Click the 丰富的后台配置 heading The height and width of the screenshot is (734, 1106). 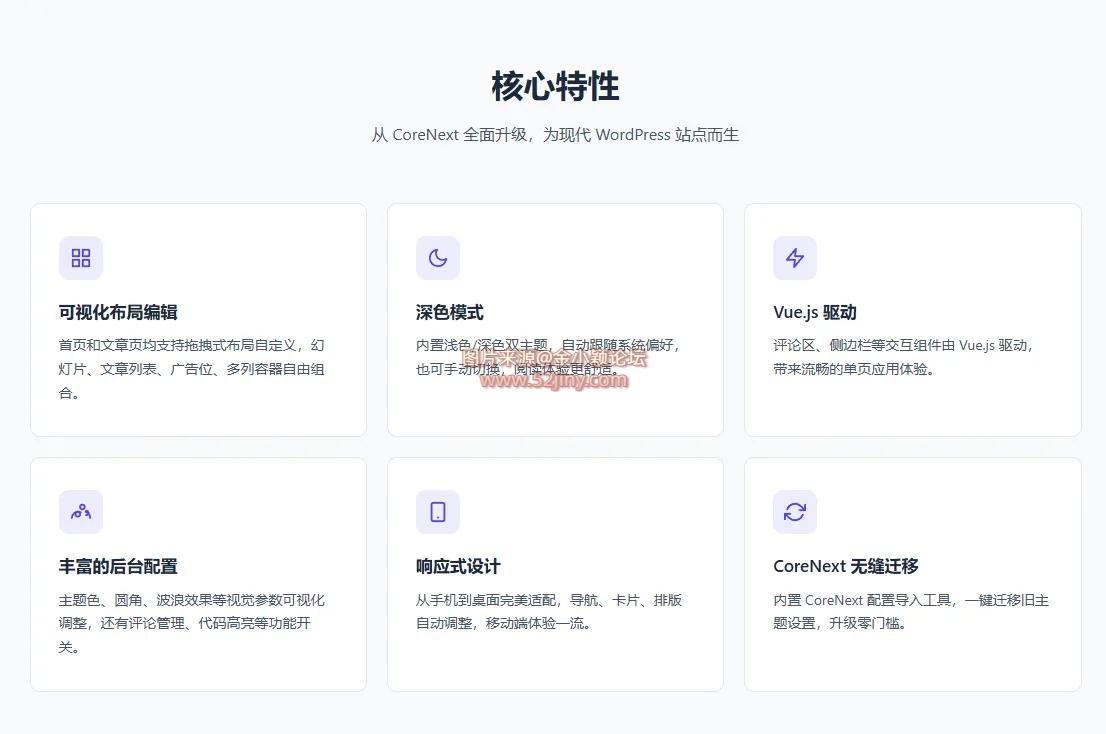point(118,566)
